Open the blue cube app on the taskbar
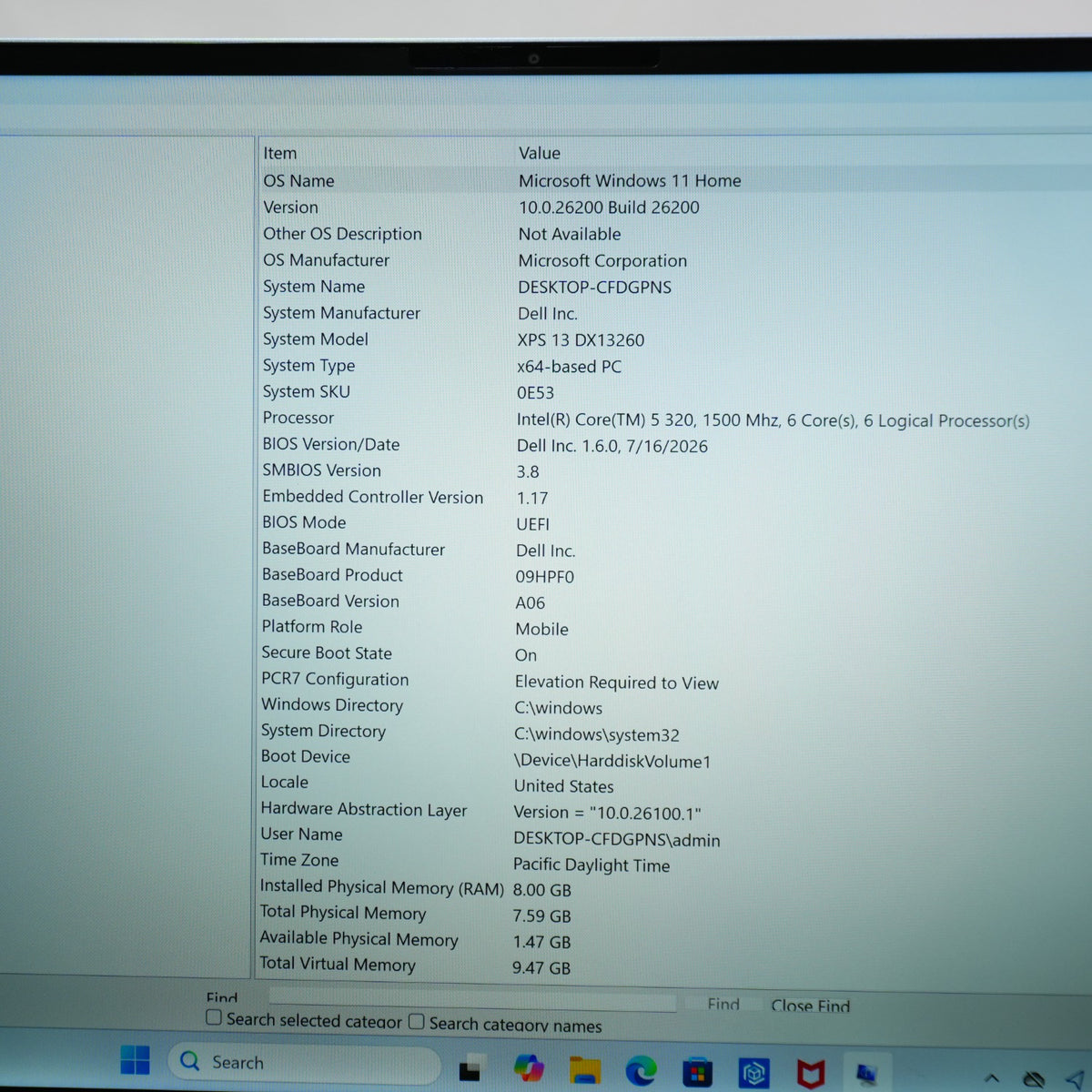 753,1074
